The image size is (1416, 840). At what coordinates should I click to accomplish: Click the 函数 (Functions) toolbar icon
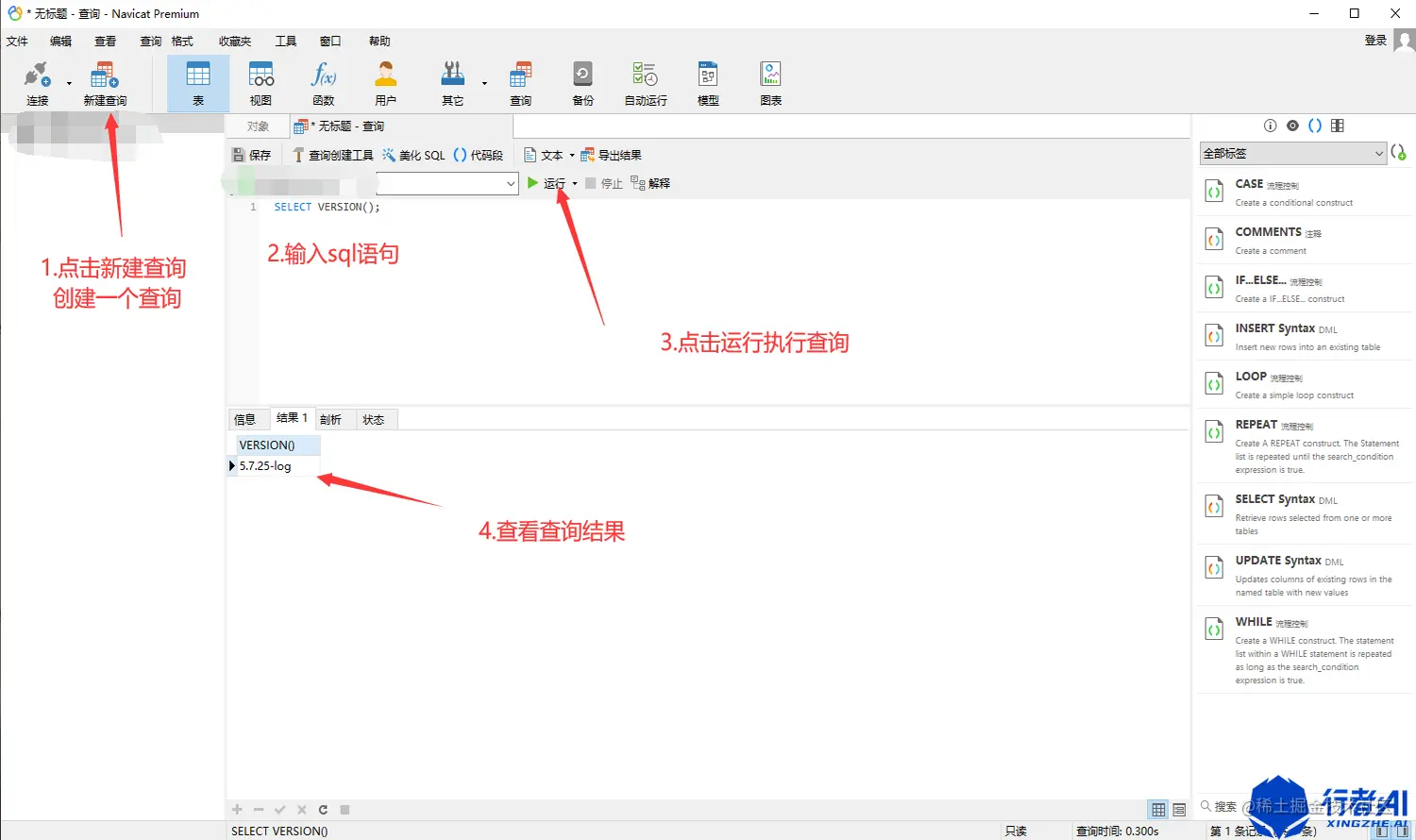(324, 83)
